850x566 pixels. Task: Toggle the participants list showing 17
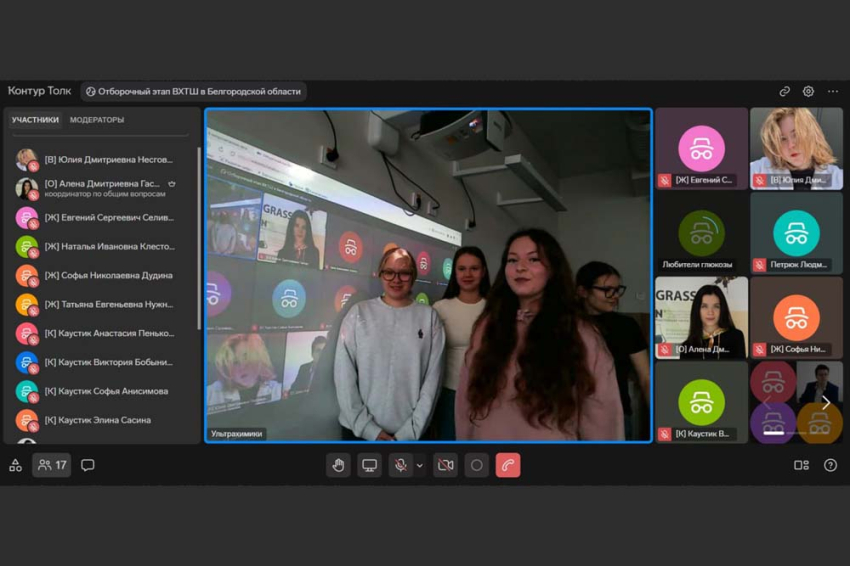point(52,465)
